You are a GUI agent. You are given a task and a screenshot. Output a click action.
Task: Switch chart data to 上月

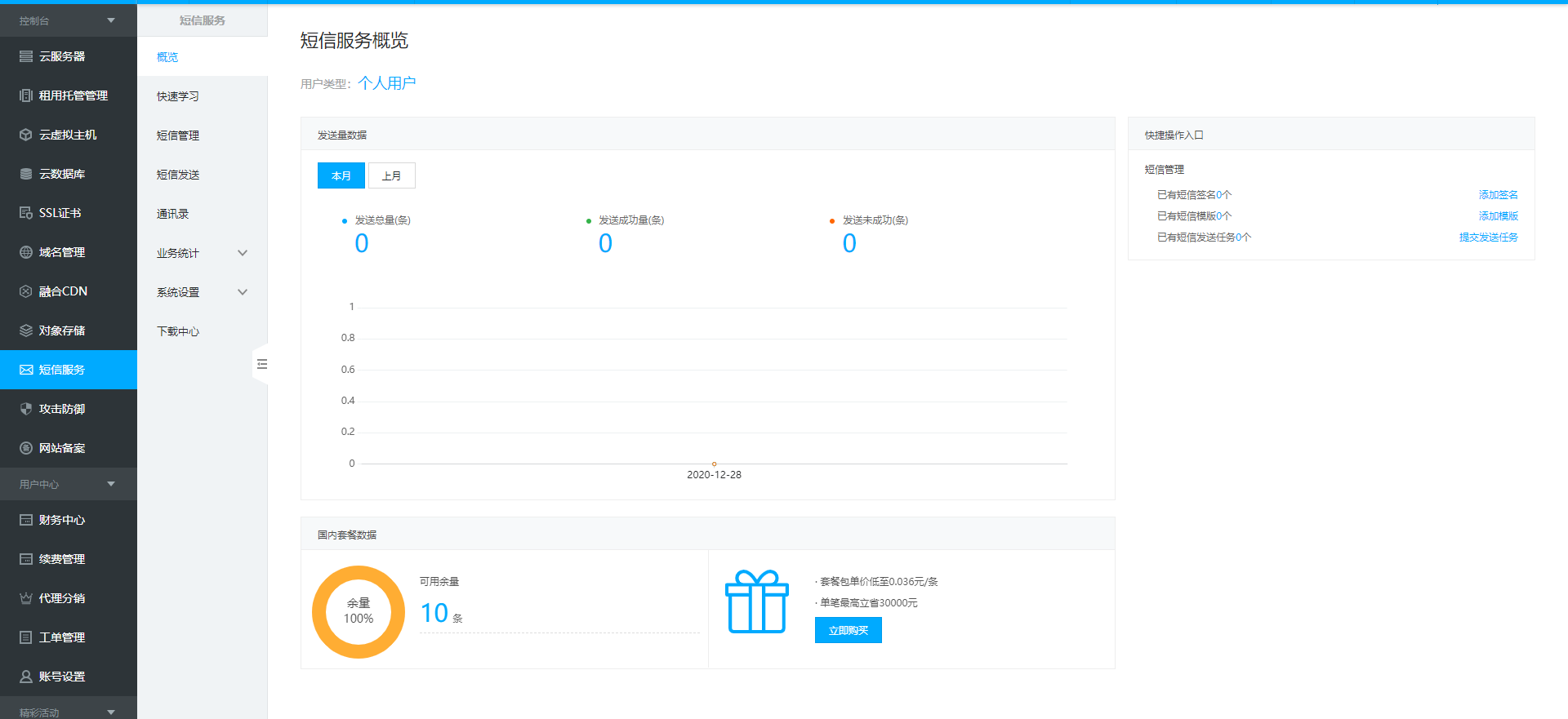coord(392,175)
